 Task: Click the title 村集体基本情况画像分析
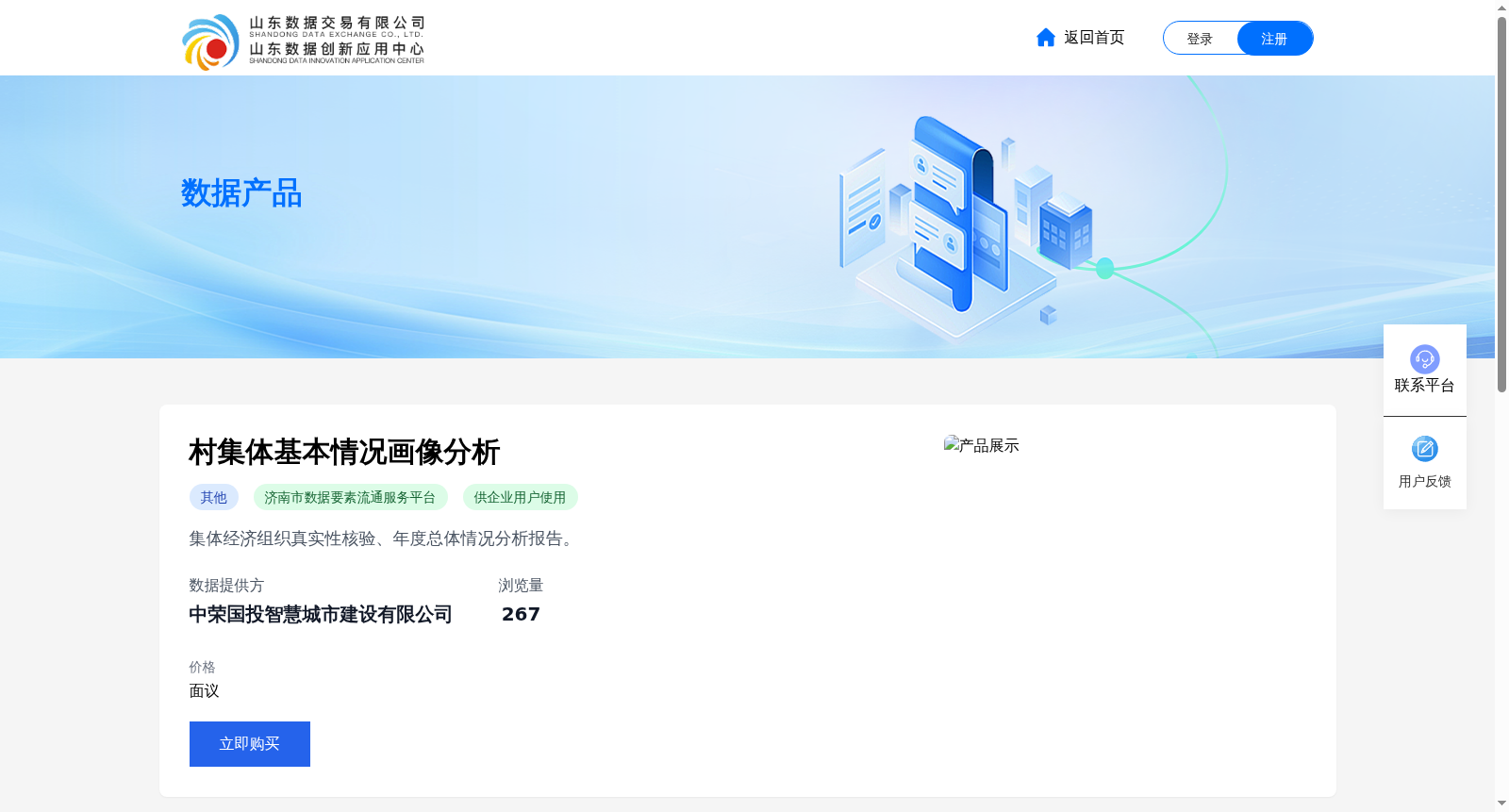pos(344,453)
